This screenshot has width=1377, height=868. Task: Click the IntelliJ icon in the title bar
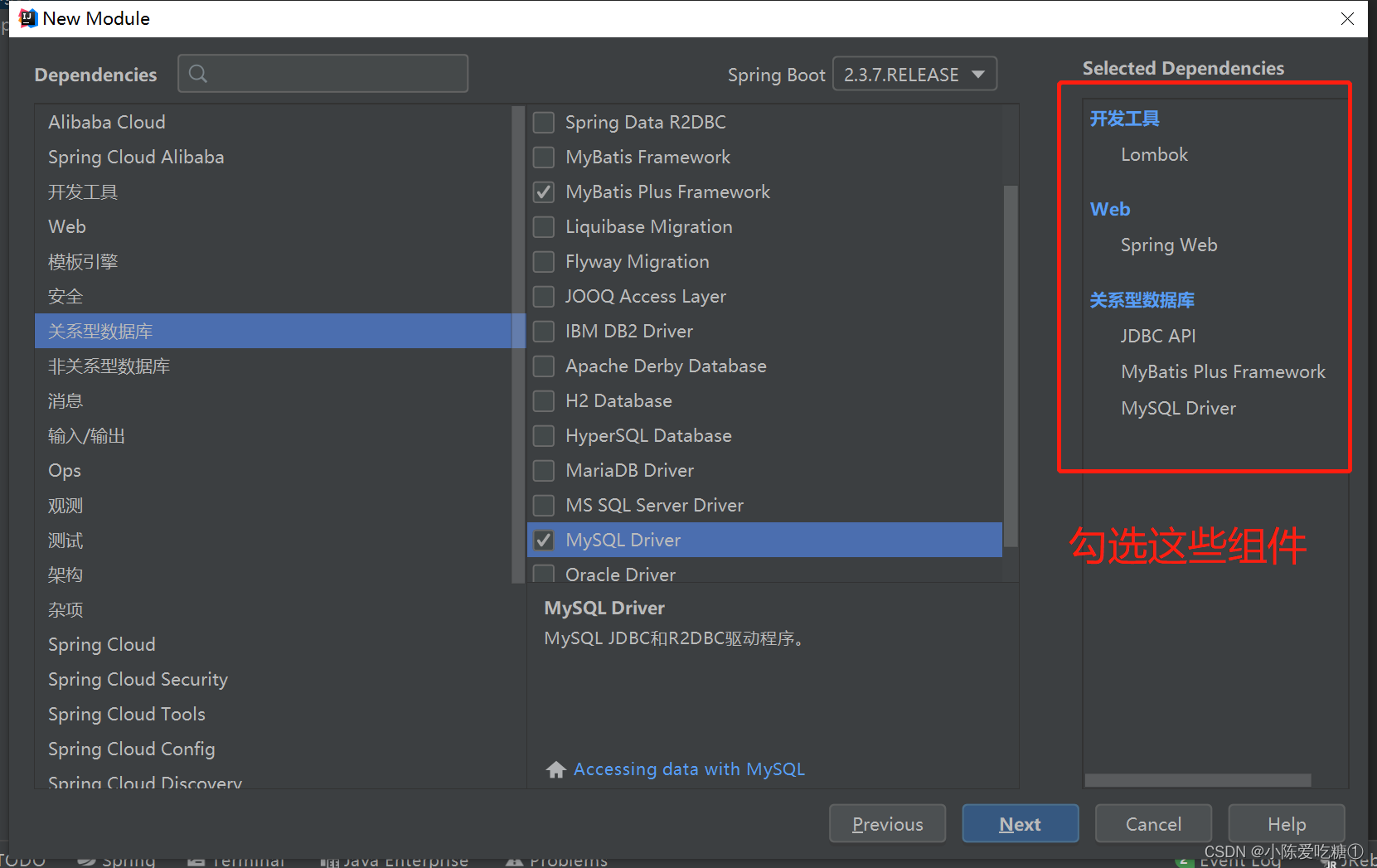(x=28, y=18)
